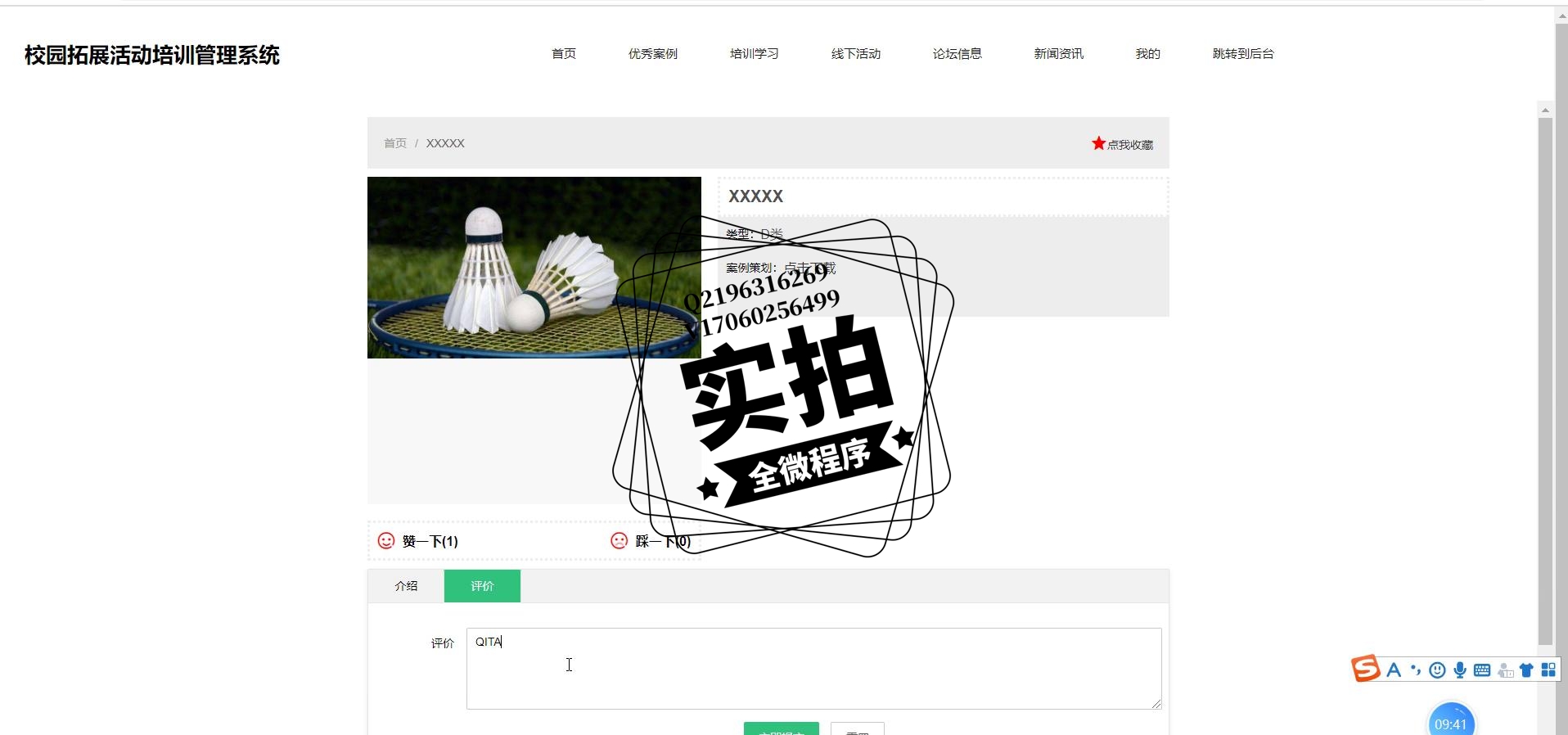Click into the 评价 comment textarea
The width and height of the screenshot is (1568, 735).
pyautogui.click(x=814, y=669)
